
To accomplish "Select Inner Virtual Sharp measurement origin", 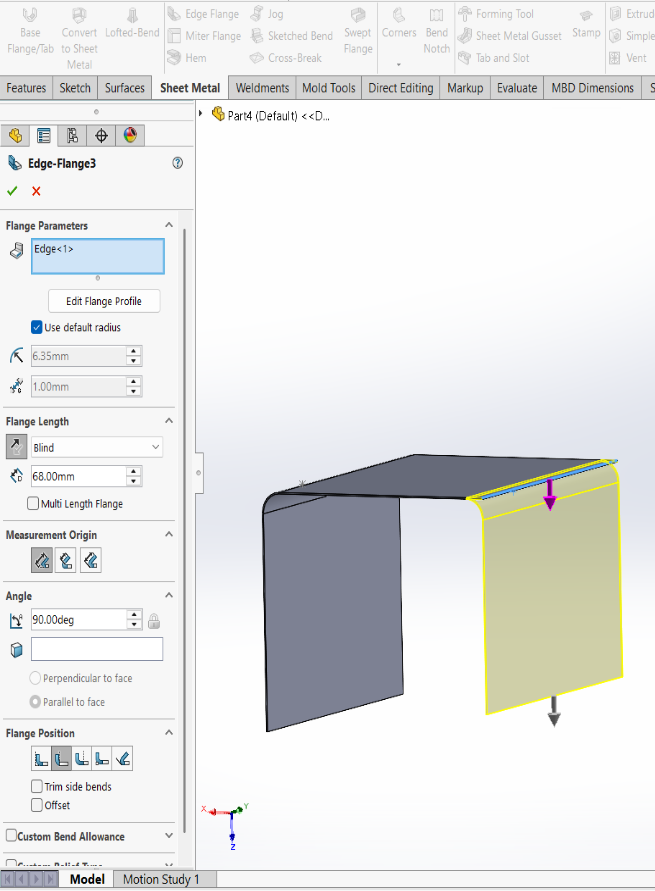I will tap(66, 561).
